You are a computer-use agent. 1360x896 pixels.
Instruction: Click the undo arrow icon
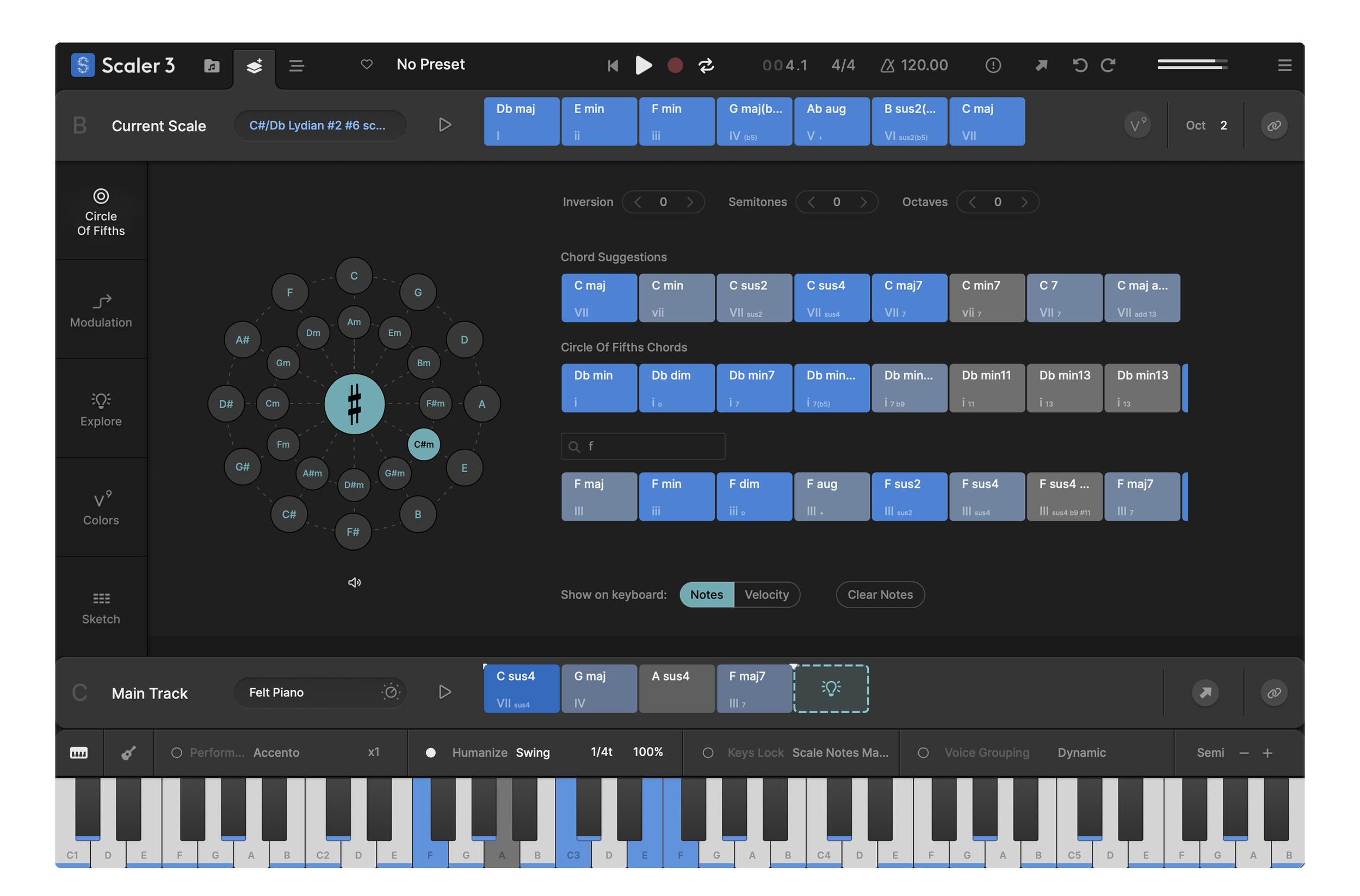click(1079, 66)
